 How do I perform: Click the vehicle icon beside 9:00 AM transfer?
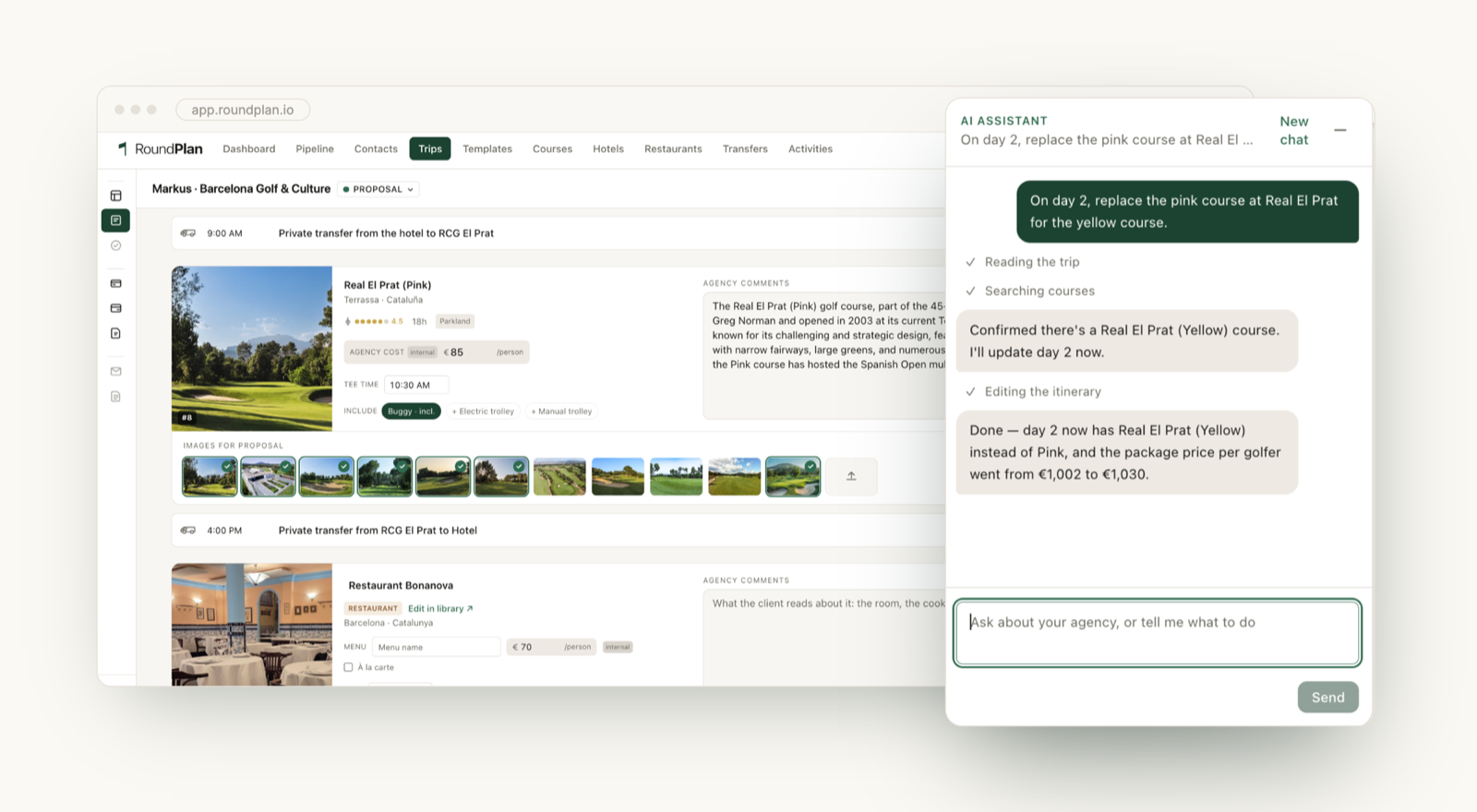click(x=188, y=233)
